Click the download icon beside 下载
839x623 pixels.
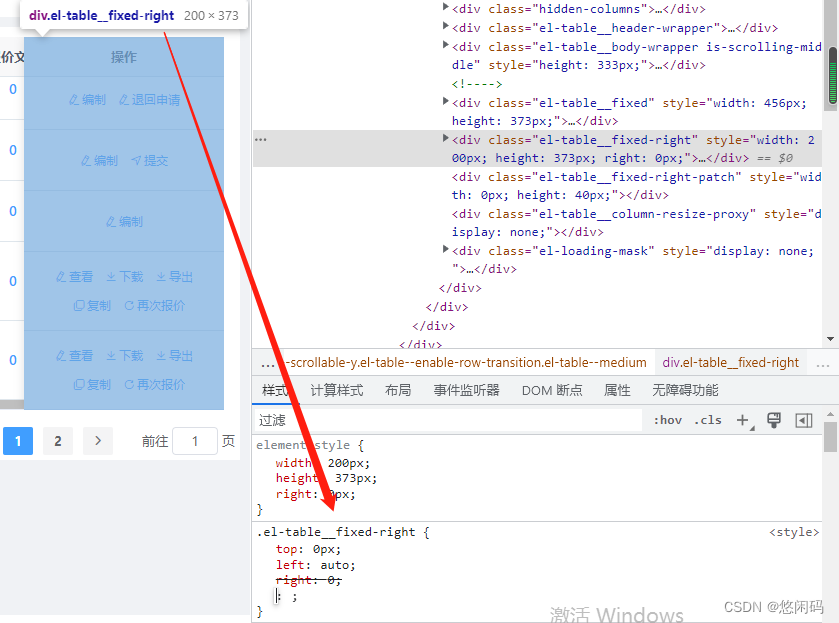coord(112,277)
